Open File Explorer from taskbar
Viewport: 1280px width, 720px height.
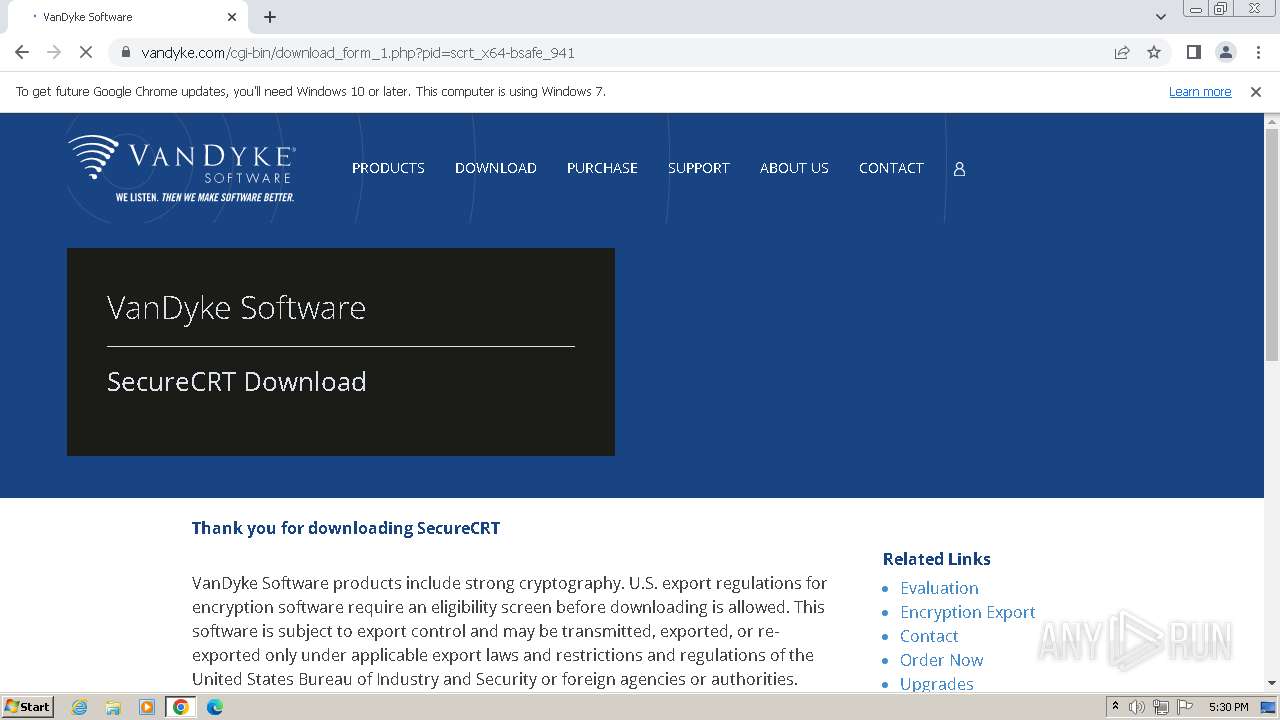click(113, 707)
